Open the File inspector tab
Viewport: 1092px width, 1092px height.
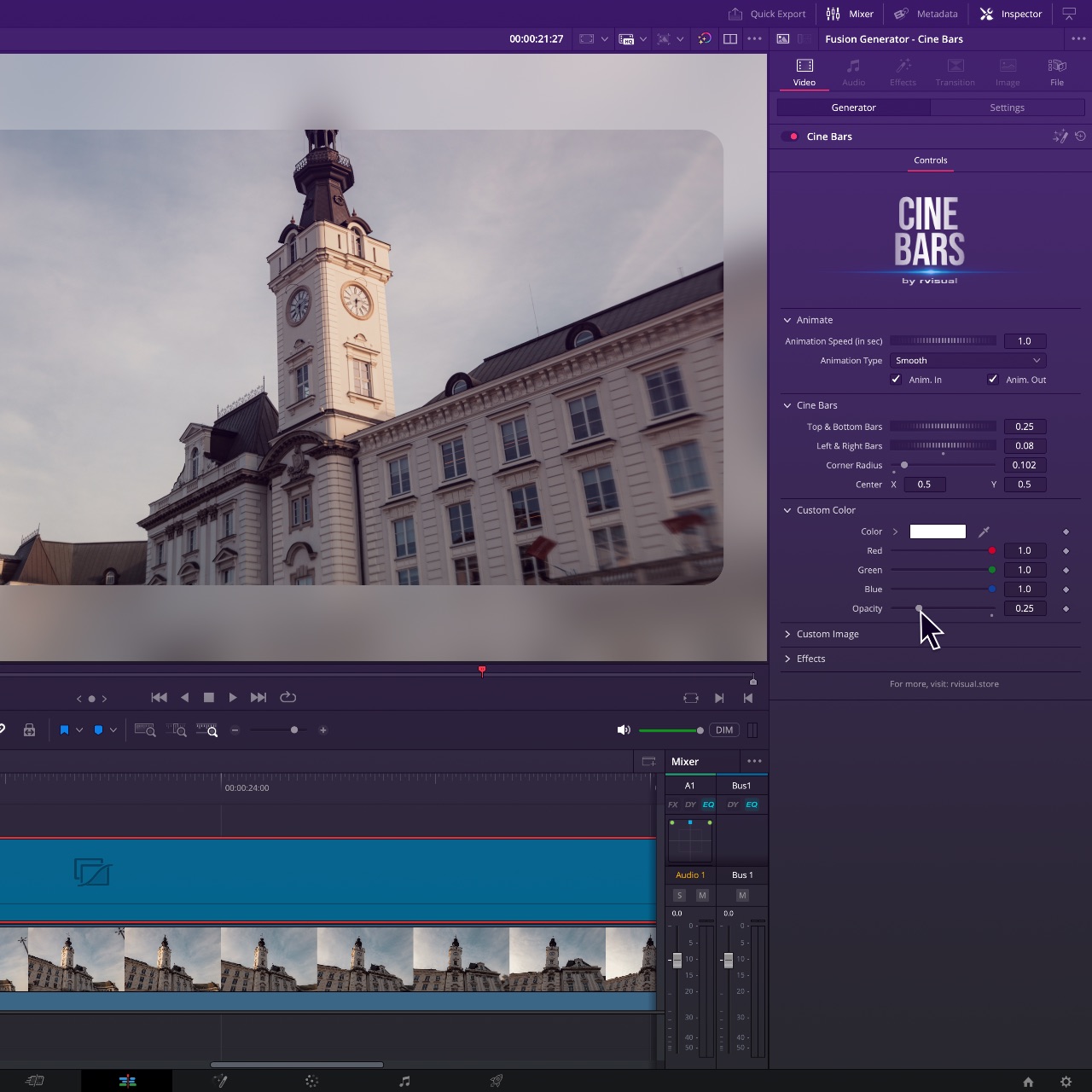[x=1057, y=73]
